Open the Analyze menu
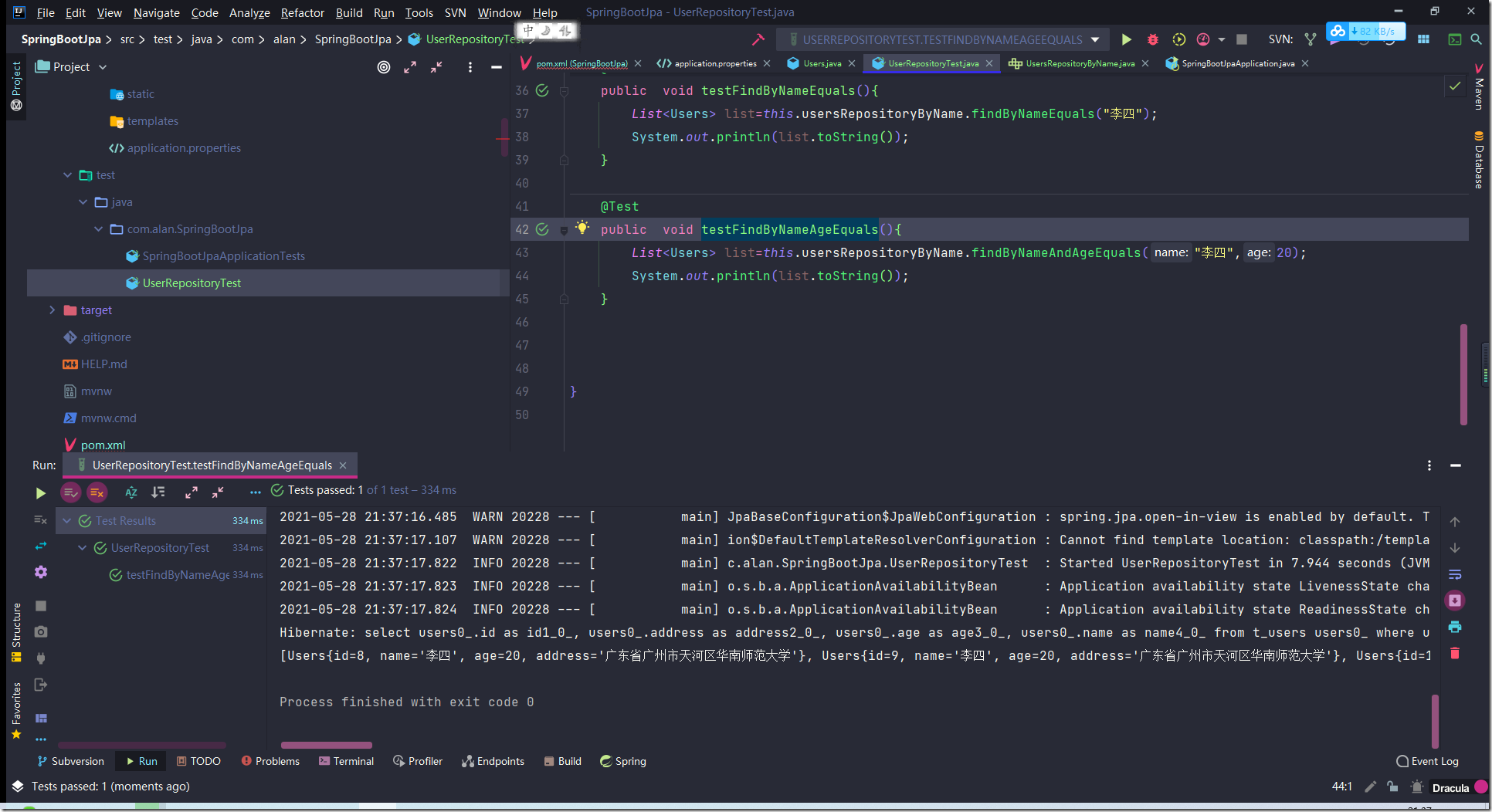 pos(249,12)
